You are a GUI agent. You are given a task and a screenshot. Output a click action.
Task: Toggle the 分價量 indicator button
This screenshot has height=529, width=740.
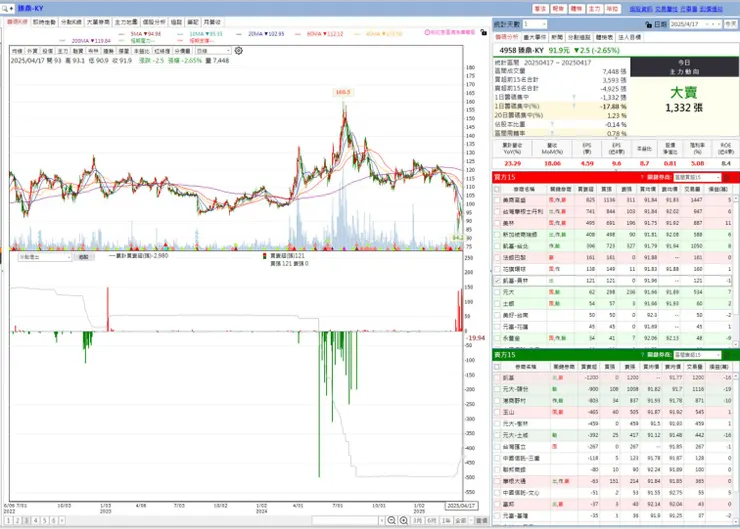[x=183, y=51]
